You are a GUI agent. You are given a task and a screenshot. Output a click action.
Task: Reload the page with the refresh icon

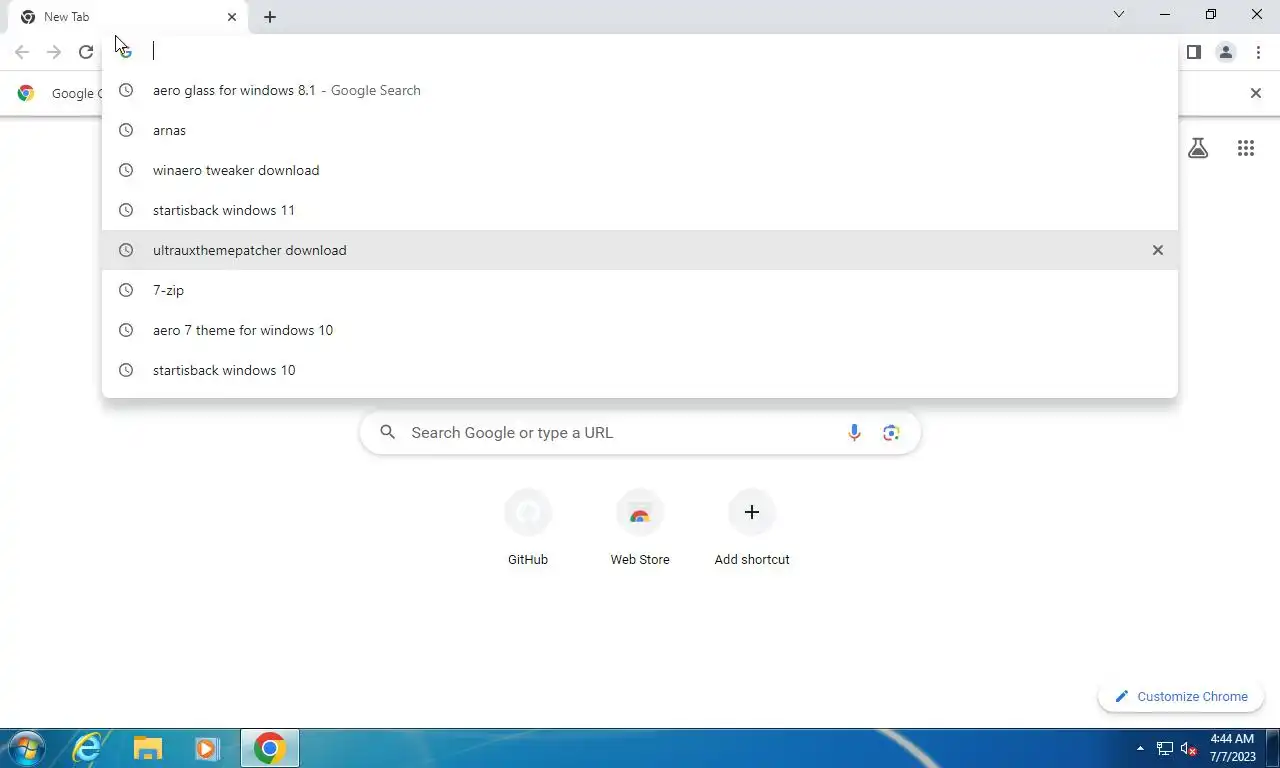(x=86, y=52)
